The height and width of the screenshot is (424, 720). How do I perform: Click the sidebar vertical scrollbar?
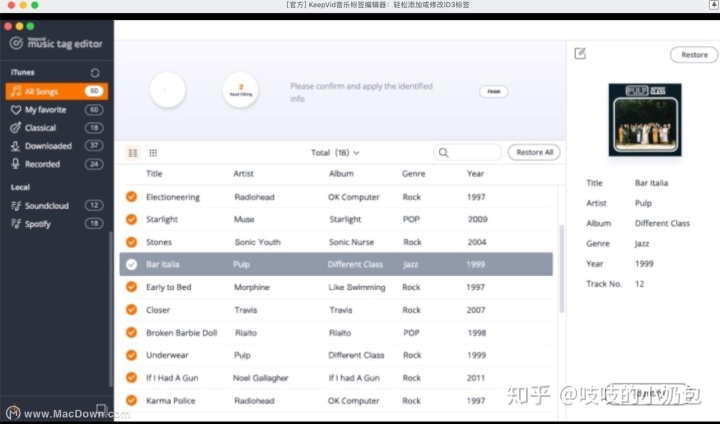coord(111,309)
